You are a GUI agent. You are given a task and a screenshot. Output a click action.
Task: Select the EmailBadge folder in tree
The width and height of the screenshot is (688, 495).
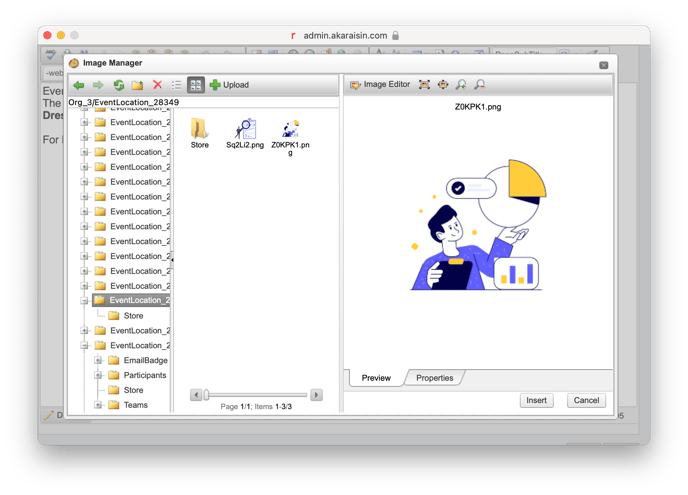[x=138, y=360]
